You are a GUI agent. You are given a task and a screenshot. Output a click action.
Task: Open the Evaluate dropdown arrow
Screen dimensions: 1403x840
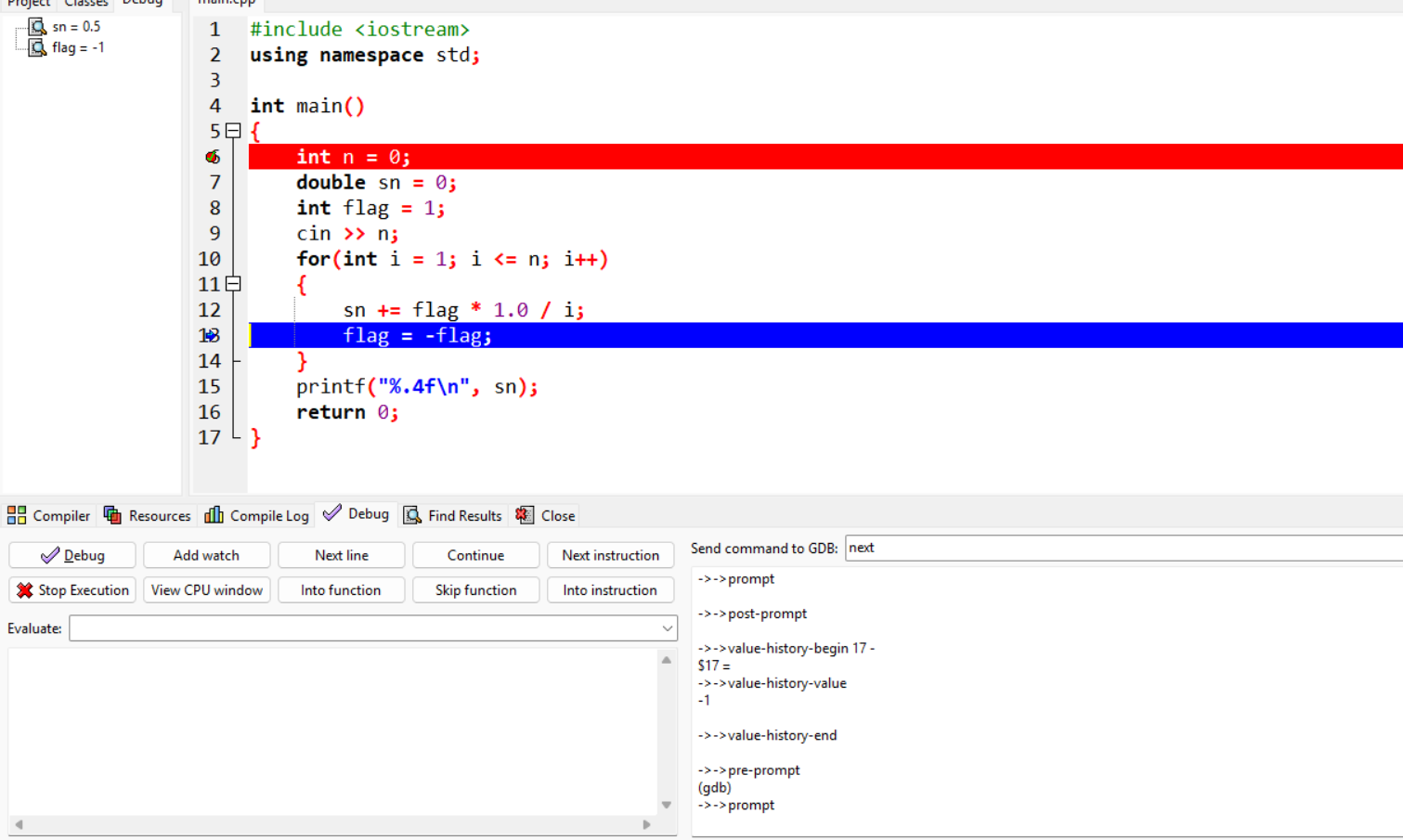[x=667, y=628]
